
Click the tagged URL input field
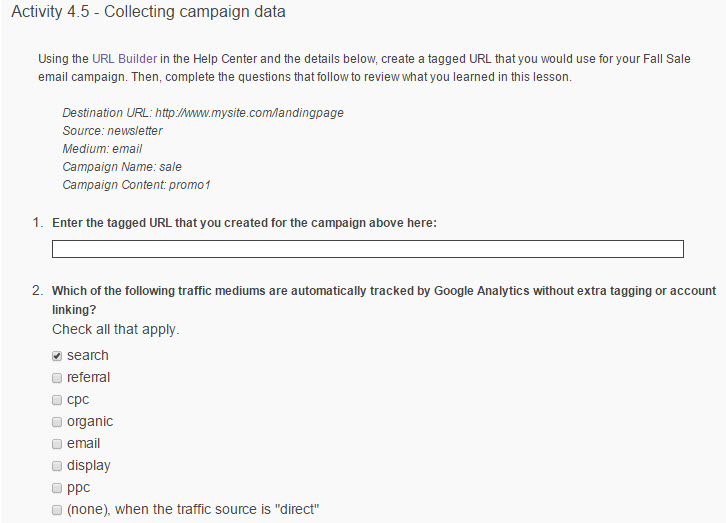point(368,249)
